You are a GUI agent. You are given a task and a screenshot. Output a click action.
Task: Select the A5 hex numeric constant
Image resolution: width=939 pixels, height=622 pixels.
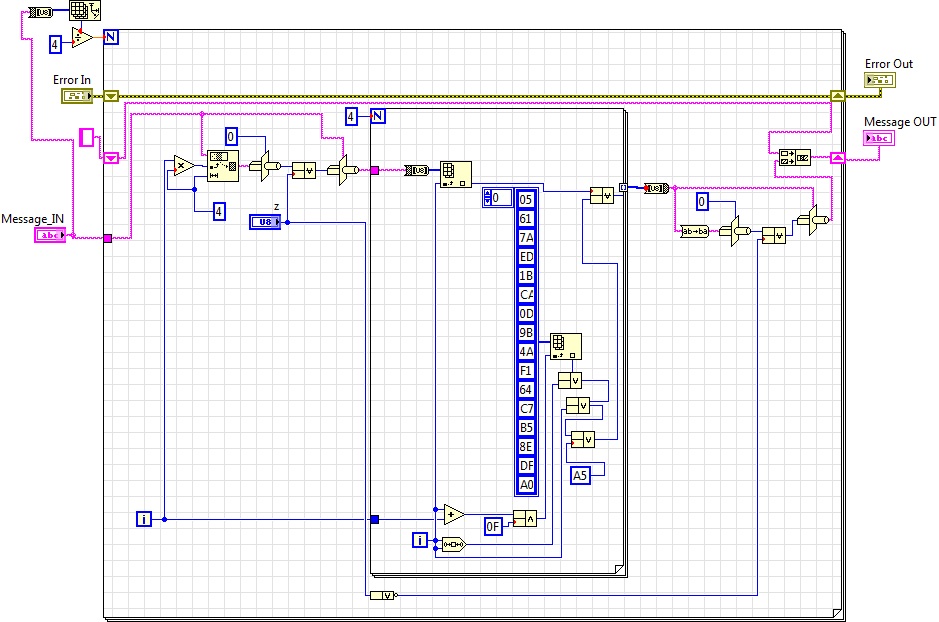580,475
